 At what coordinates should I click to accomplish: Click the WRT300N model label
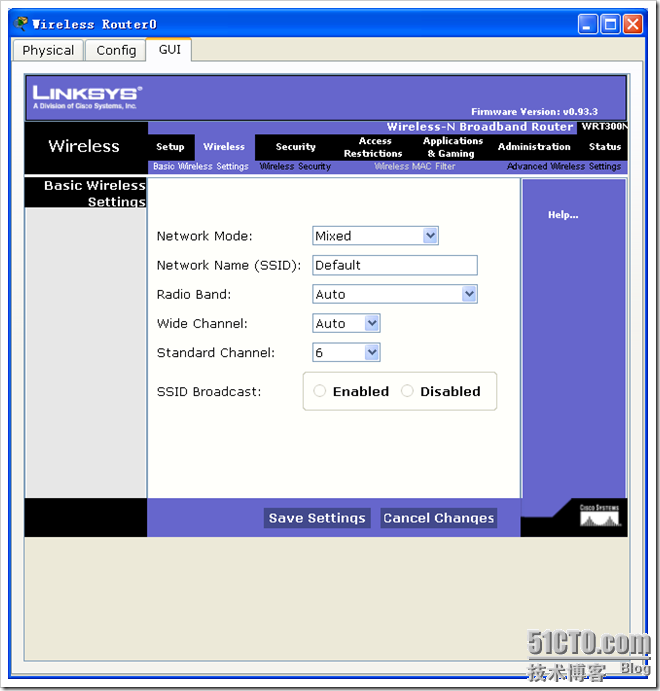(x=604, y=126)
